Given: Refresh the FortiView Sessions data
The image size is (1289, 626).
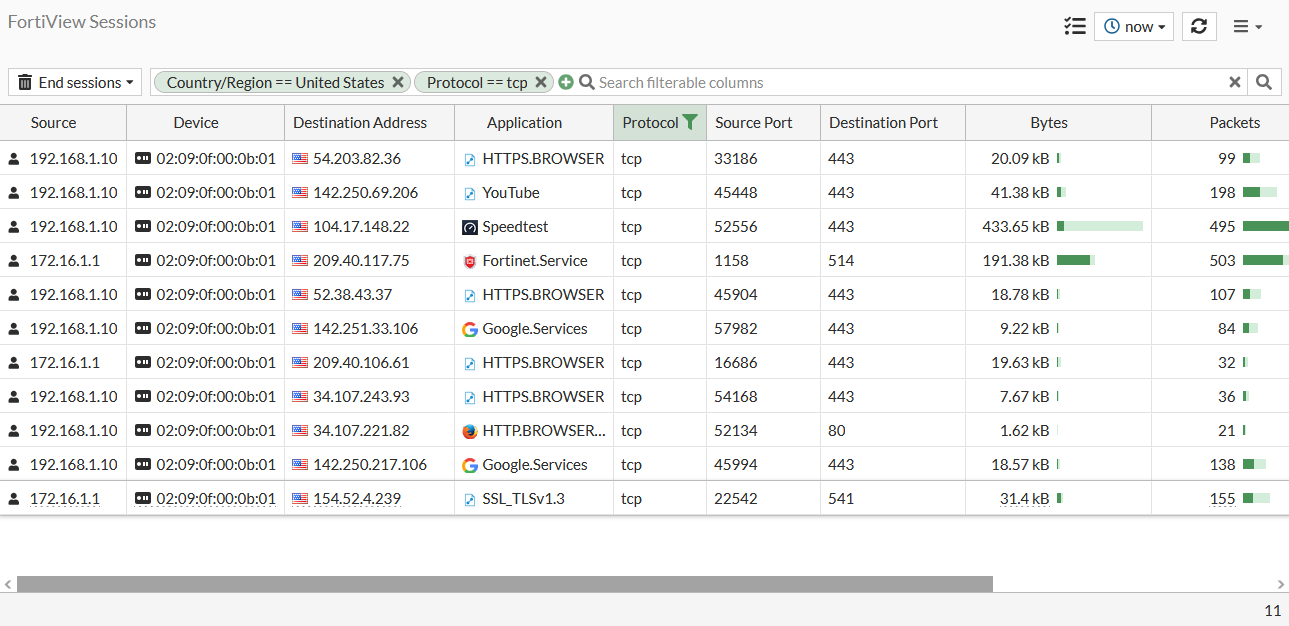Looking at the screenshot, I should click(x=1198, y=26).
